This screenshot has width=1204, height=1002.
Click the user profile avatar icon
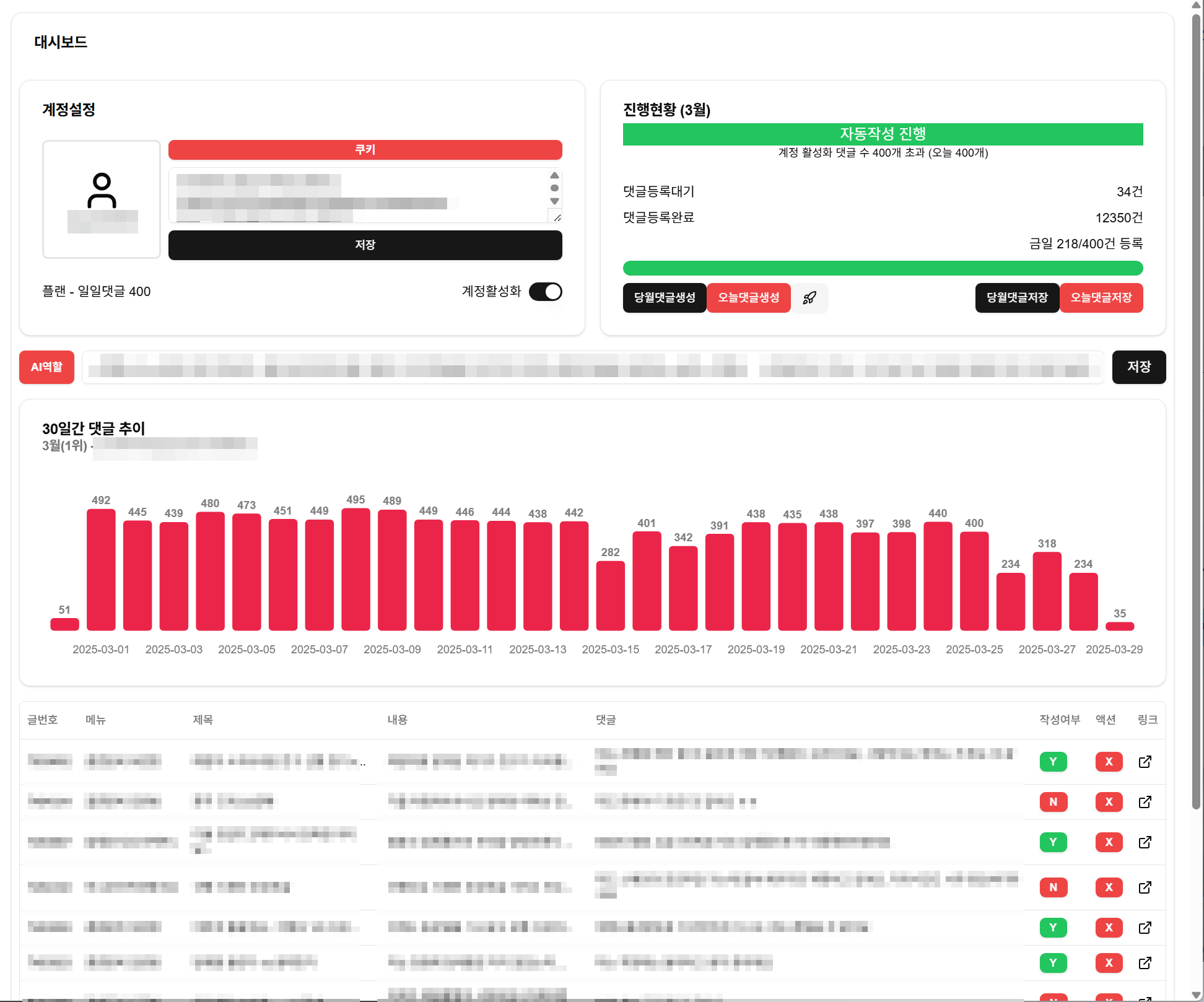(x=102, y=190)
